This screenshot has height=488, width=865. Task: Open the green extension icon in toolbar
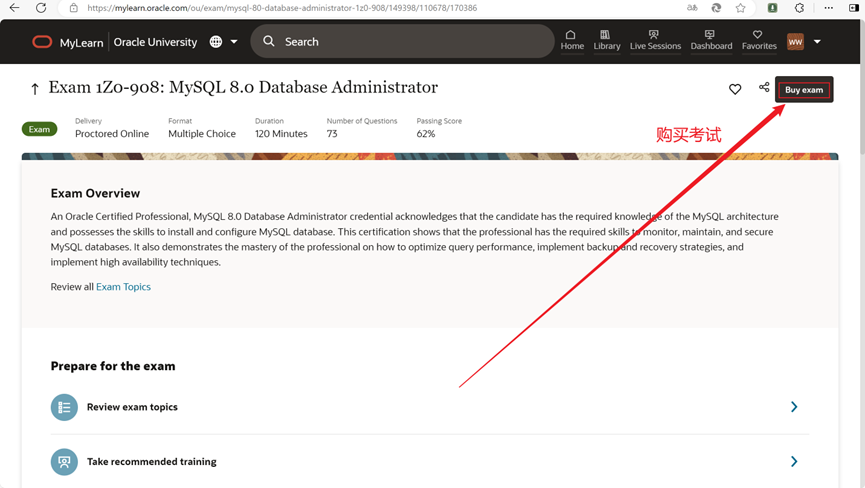(772, 8)
